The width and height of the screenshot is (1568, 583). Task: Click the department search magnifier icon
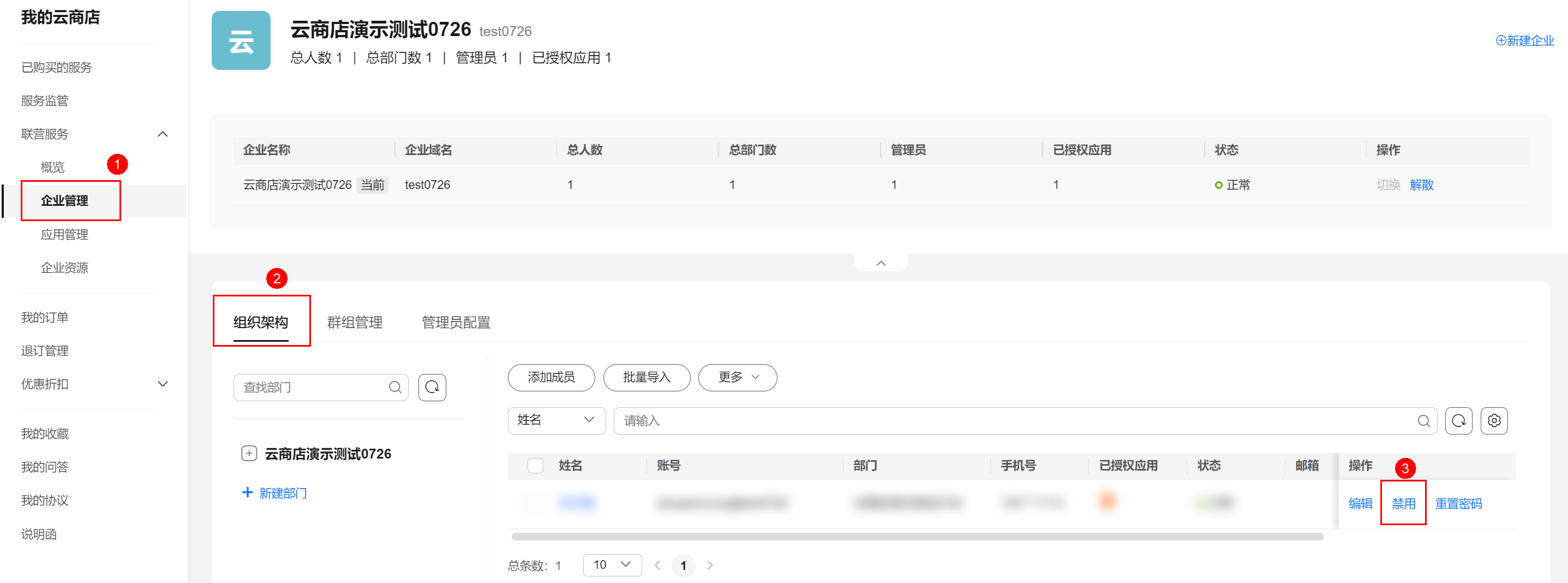395,388
